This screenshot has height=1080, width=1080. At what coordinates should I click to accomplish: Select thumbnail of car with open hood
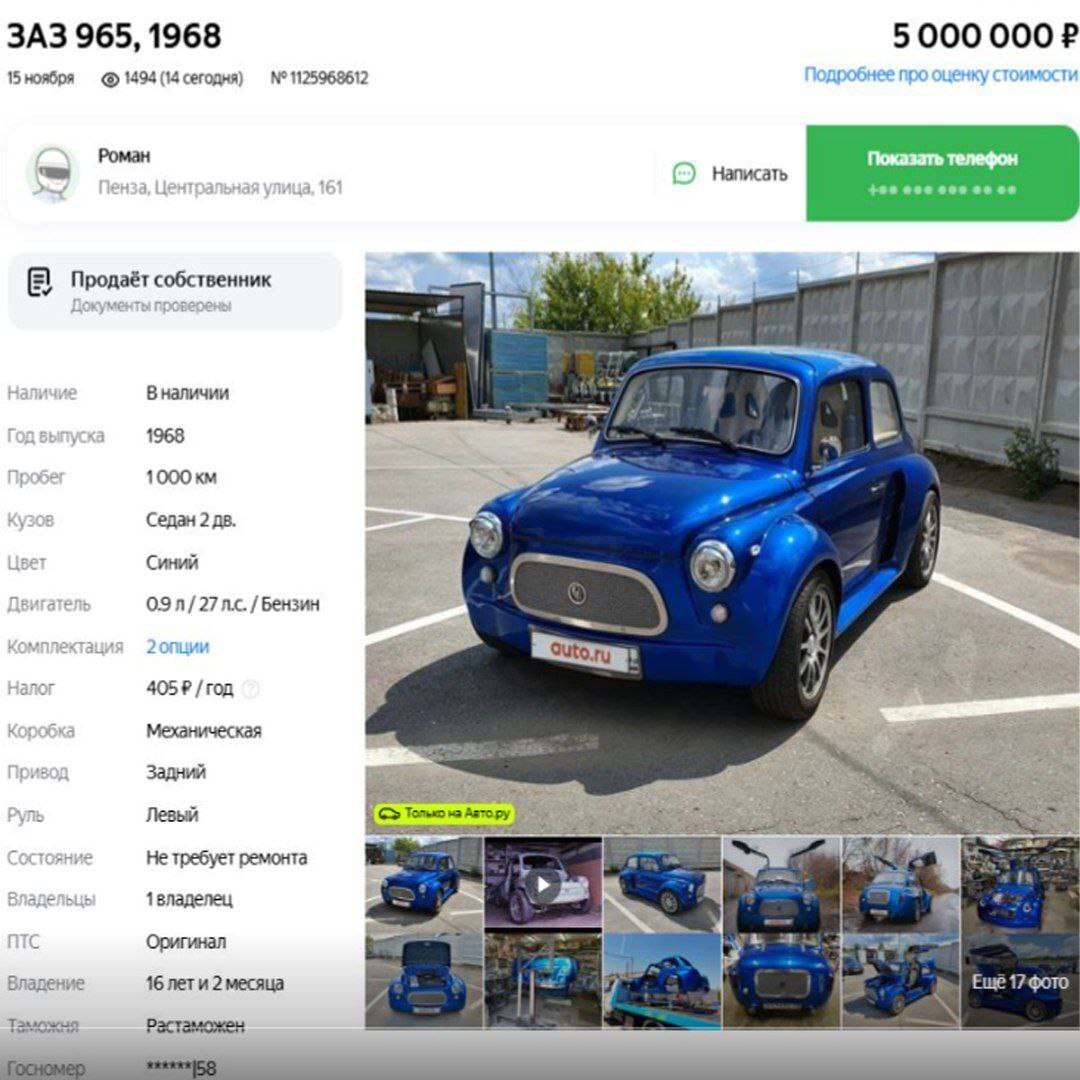424,981
